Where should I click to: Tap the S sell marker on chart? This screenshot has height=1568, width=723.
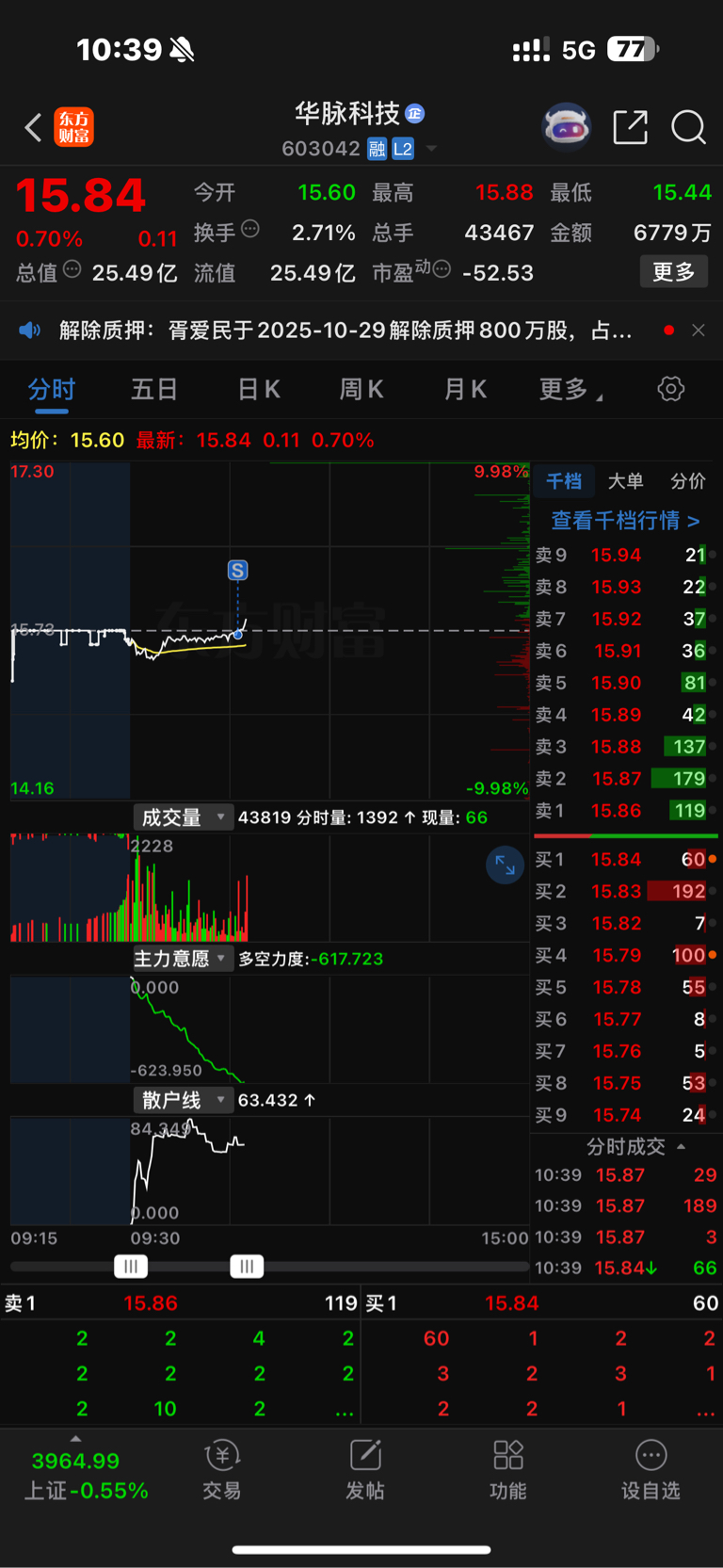click(x=237, y=571)
